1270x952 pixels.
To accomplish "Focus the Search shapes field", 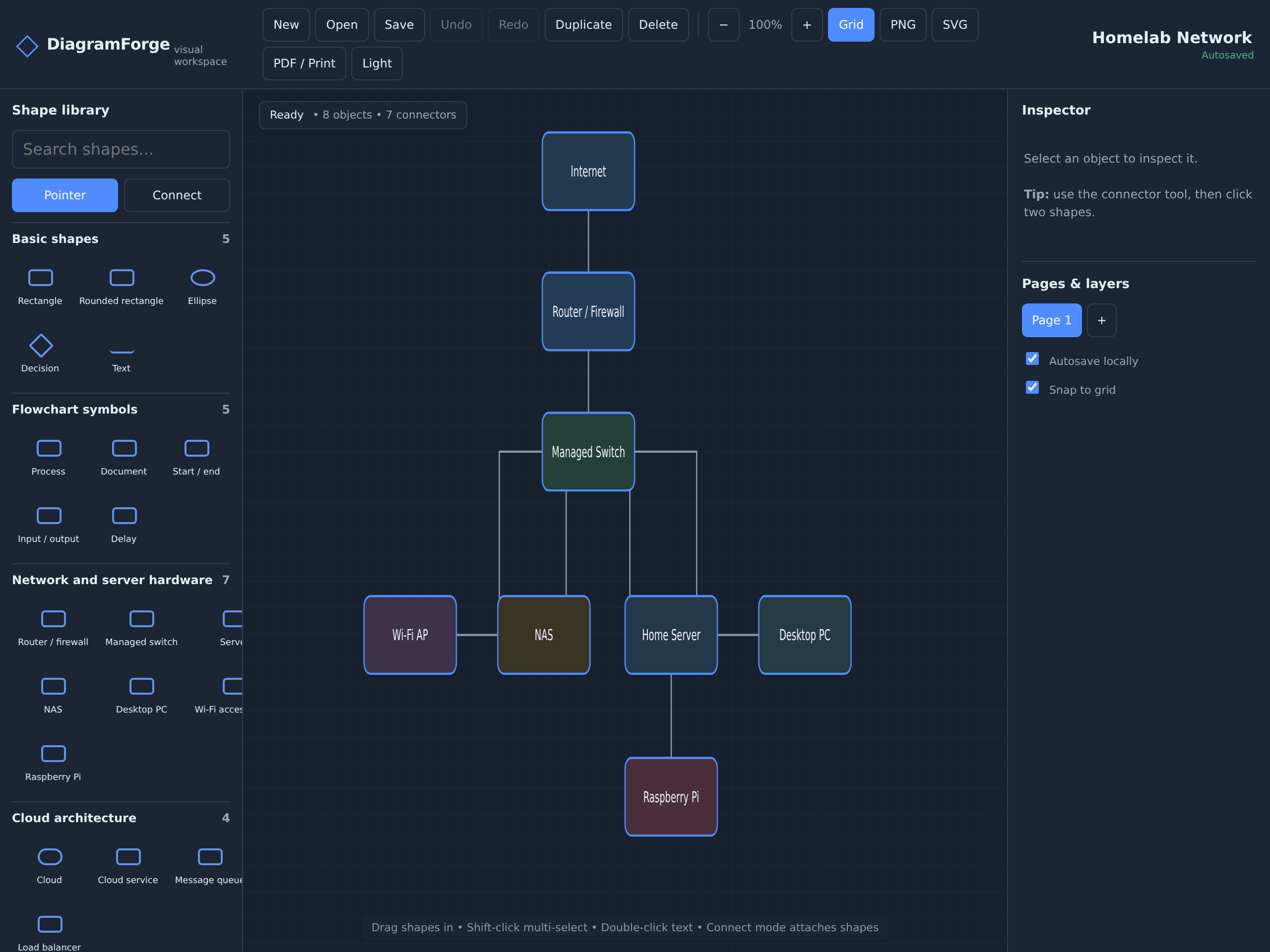I will point(121,149).
